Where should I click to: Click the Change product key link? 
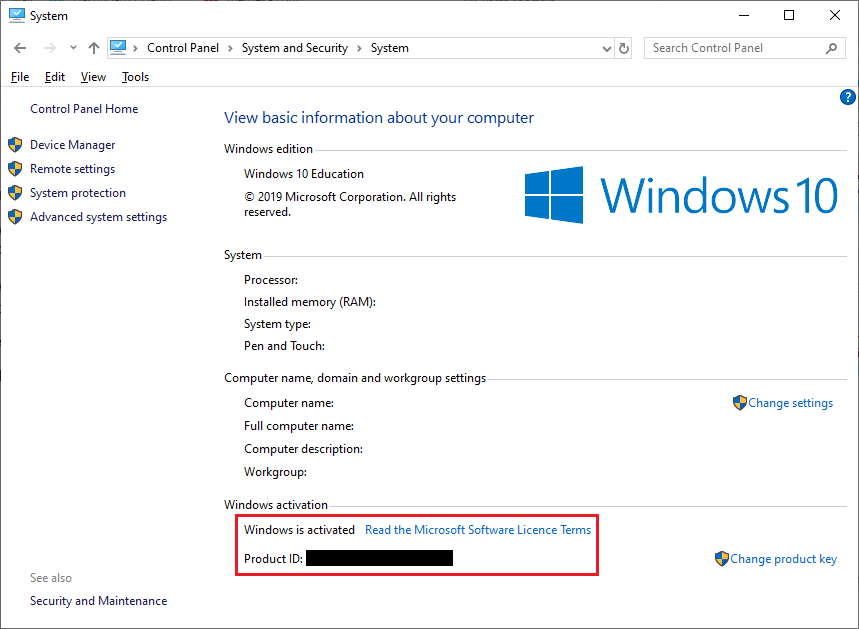tap(784, 559)
